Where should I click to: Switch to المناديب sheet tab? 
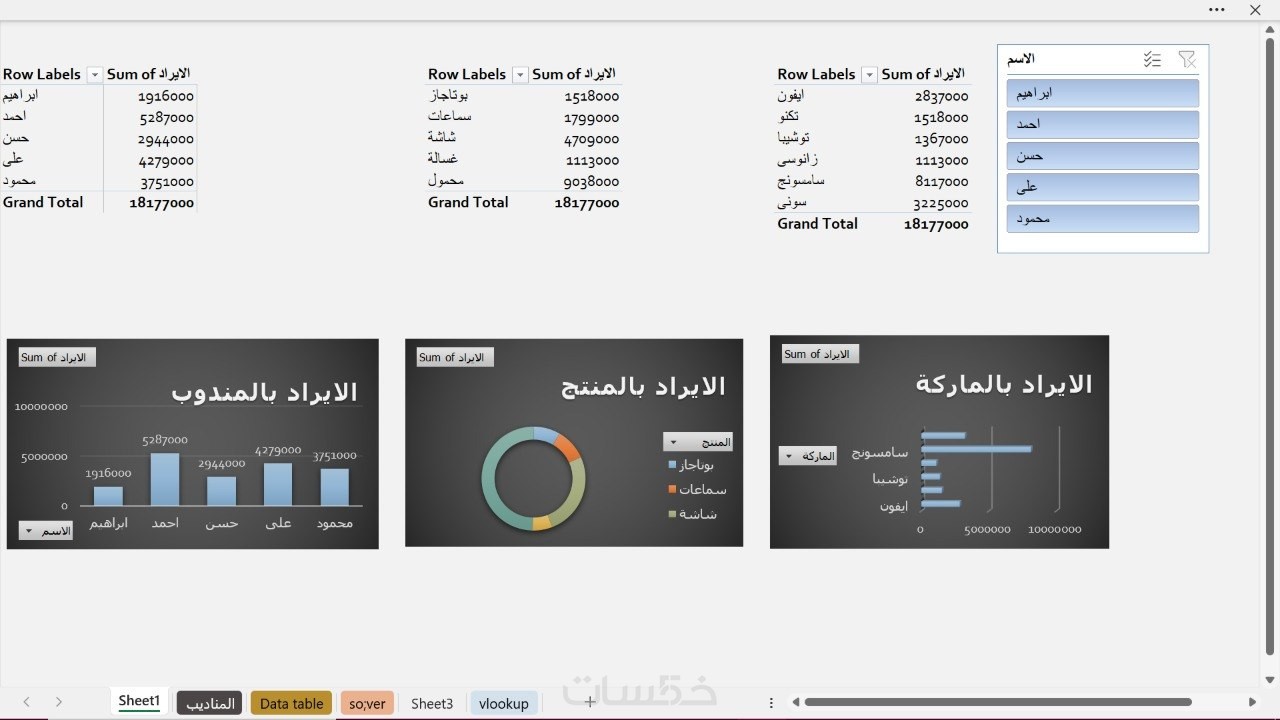coord(210,703)
